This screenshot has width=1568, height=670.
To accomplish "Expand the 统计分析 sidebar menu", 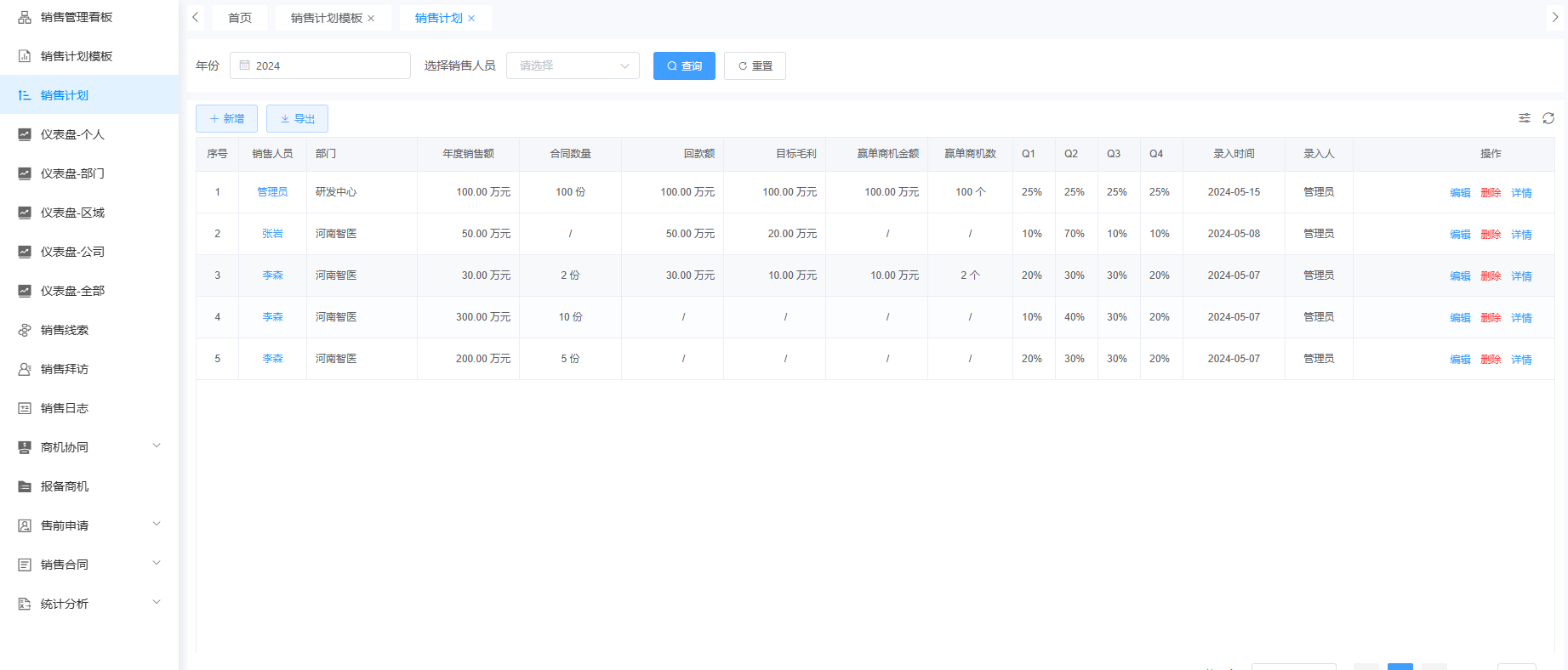I will [x=157, y=603].
